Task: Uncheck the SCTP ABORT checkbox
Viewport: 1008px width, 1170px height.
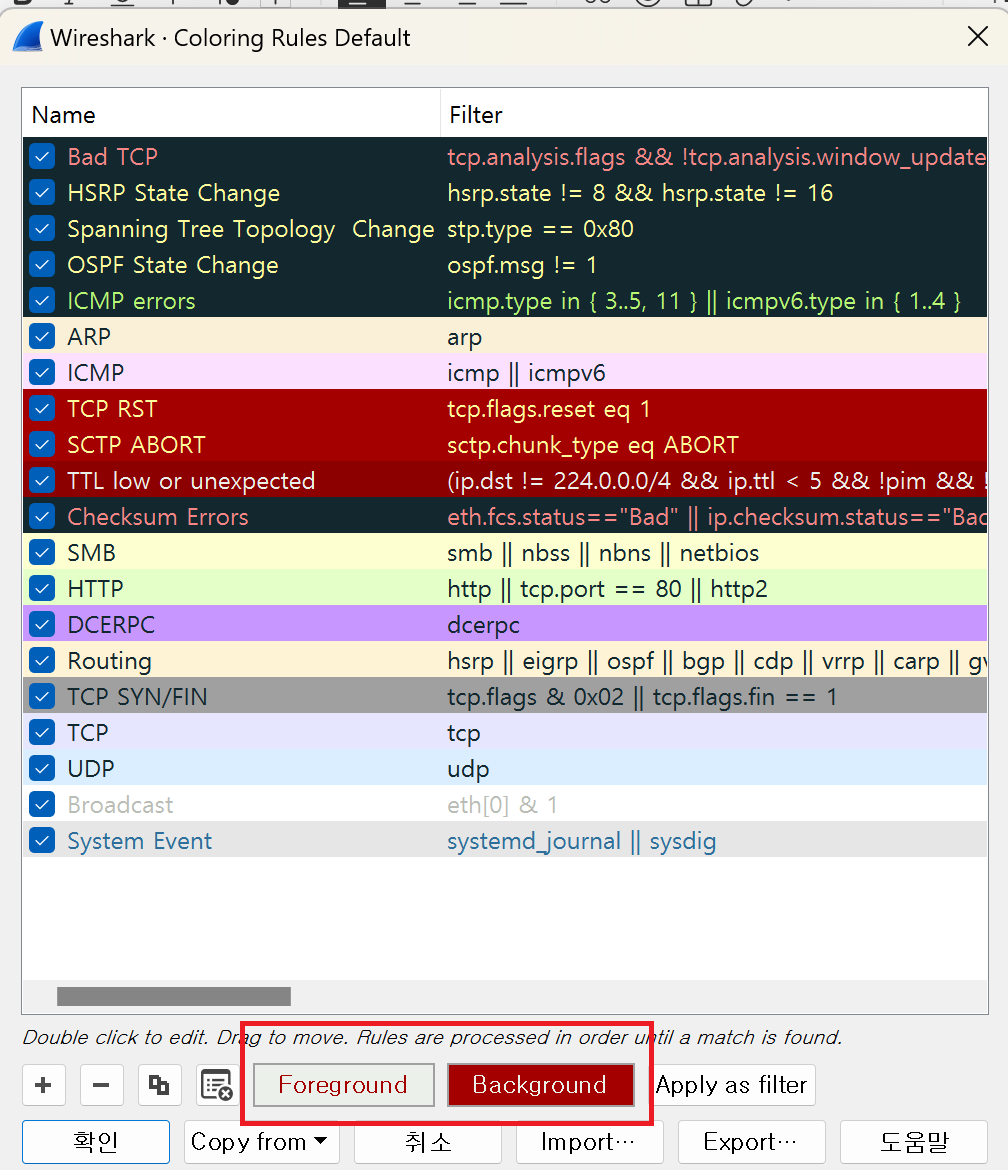Action: [43, 445]
